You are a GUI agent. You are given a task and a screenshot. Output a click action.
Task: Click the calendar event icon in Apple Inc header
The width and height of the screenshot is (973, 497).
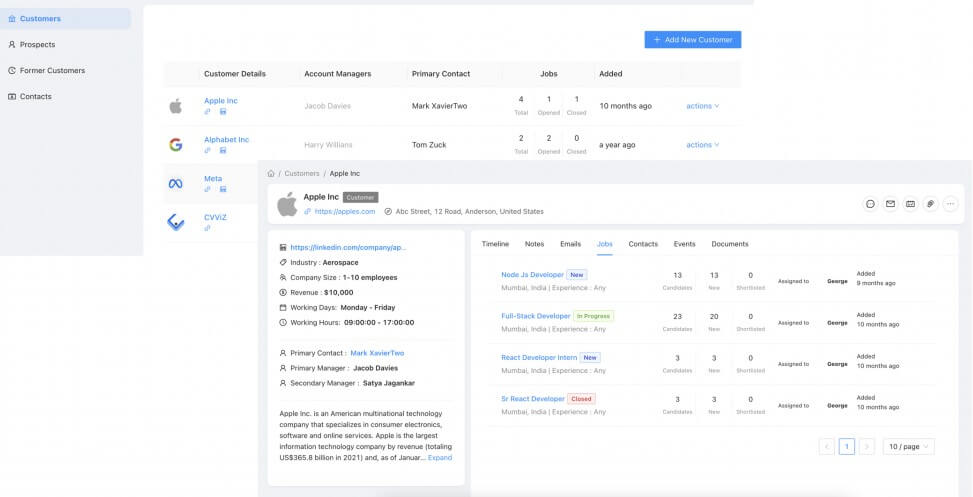tap(910, 204)
